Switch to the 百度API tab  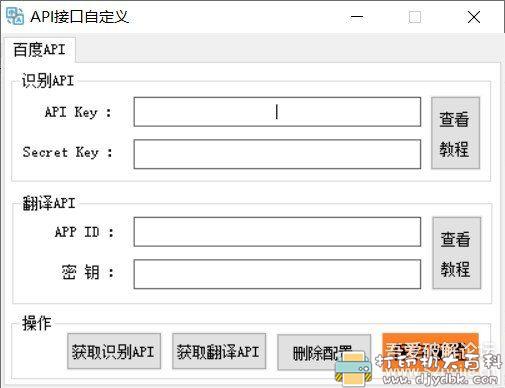point(39,50)
